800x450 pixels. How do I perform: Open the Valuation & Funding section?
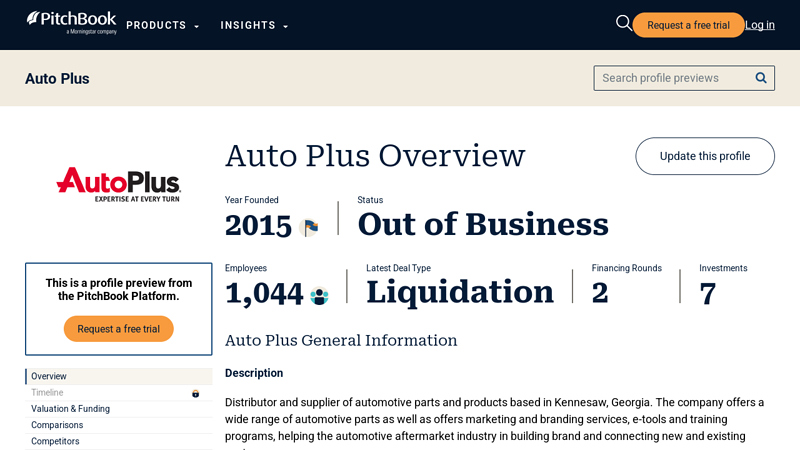click(x=118, y=409)
